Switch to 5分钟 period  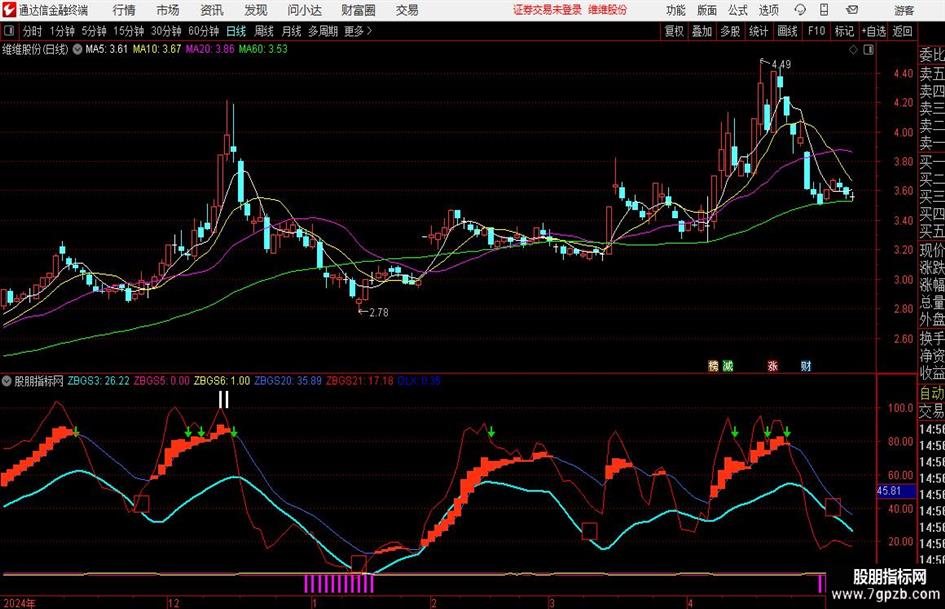pos(94,31)
